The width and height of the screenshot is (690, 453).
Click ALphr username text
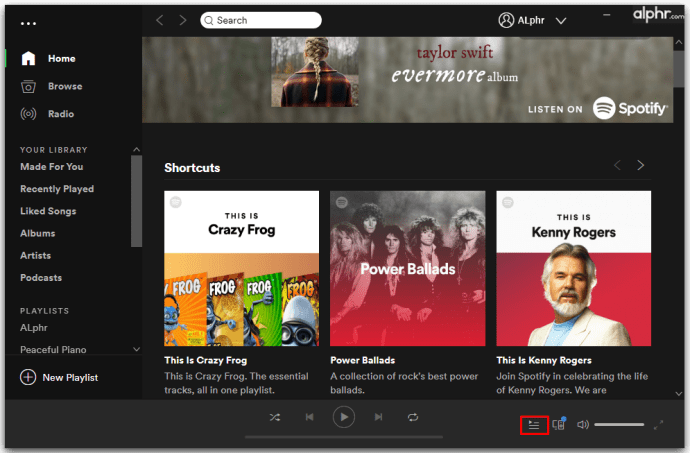coord(531,21)
